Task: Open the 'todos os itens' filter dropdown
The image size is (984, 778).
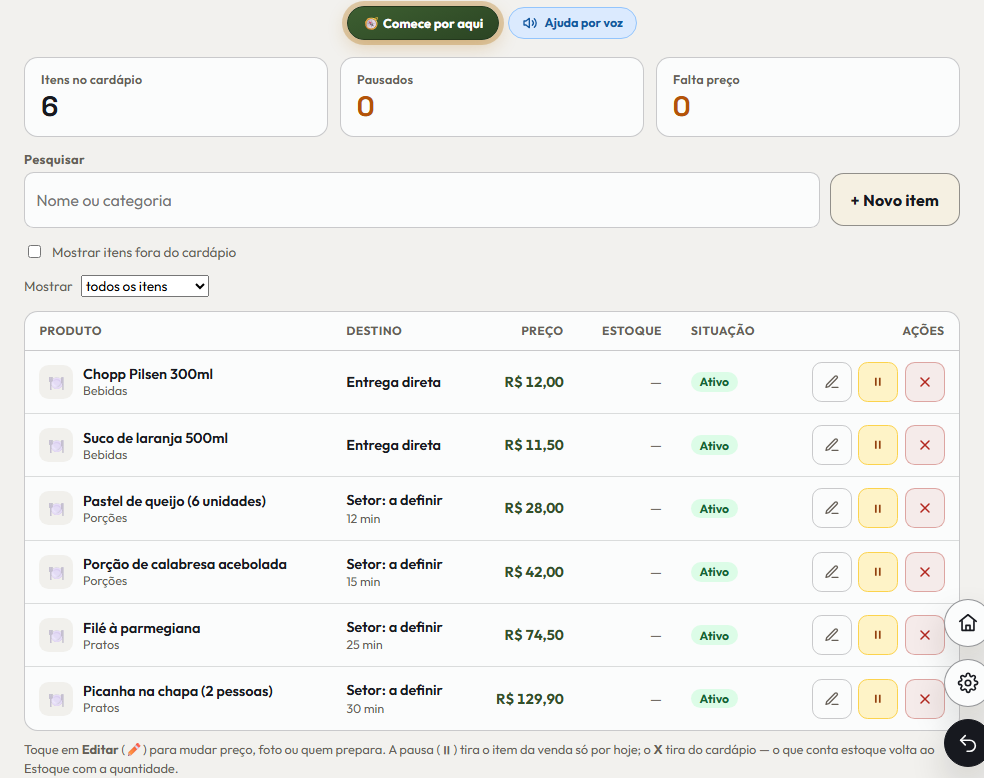Action: pyautogui.click(x=145, y=287)
